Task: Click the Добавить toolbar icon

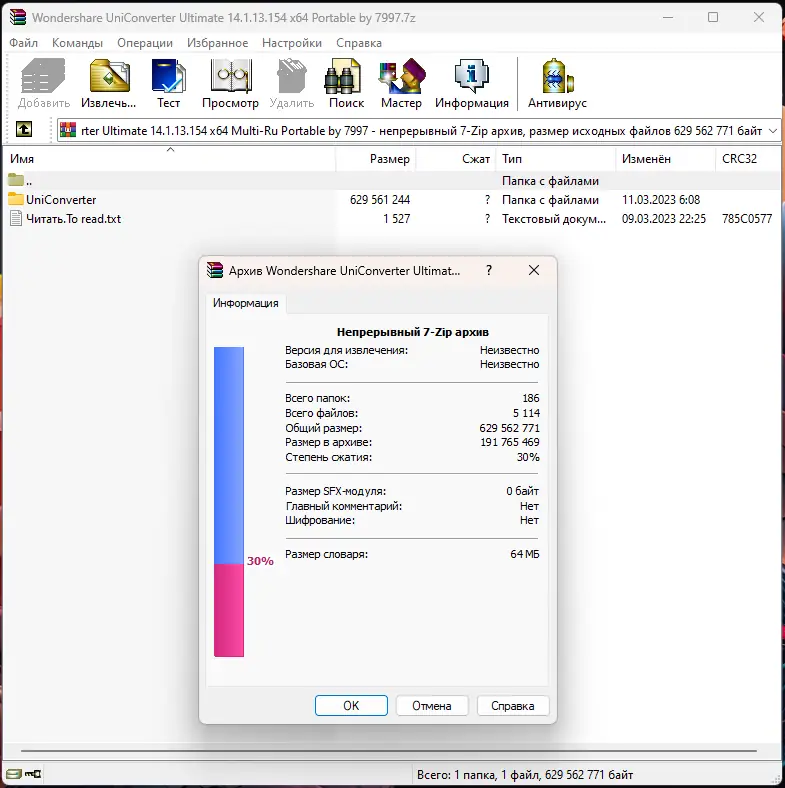Action: pyautogui.click(x=43, y=76)
